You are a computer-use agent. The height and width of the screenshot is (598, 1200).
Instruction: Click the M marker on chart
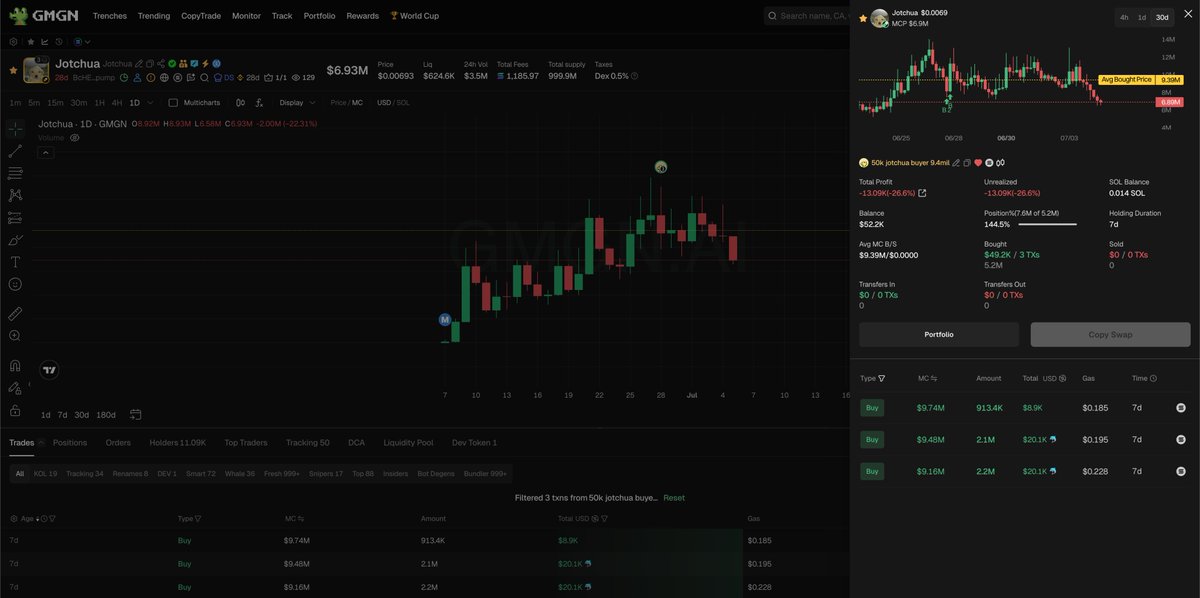pos(445,319)
